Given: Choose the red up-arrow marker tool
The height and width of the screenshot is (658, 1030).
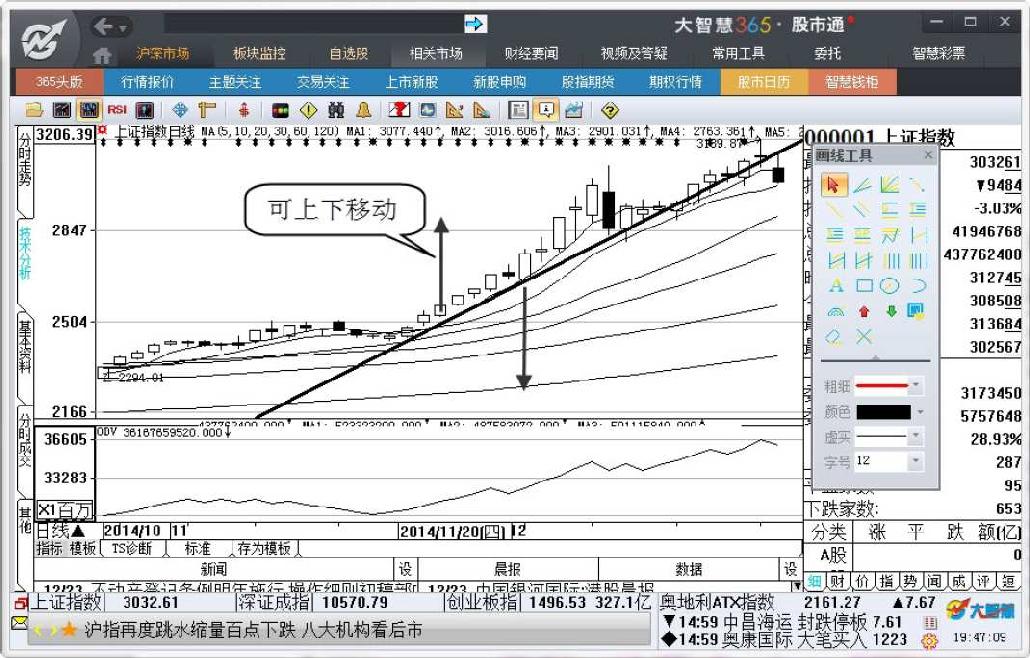Looking at the screenshot, I should (x=863, y=311).
